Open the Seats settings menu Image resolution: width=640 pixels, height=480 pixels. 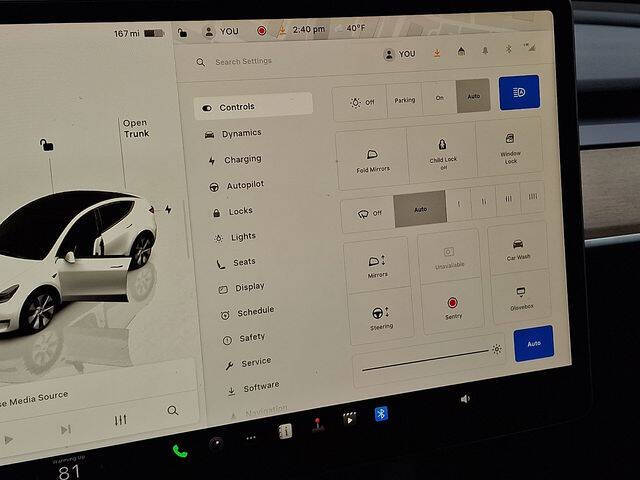click(x=236, y=262)
